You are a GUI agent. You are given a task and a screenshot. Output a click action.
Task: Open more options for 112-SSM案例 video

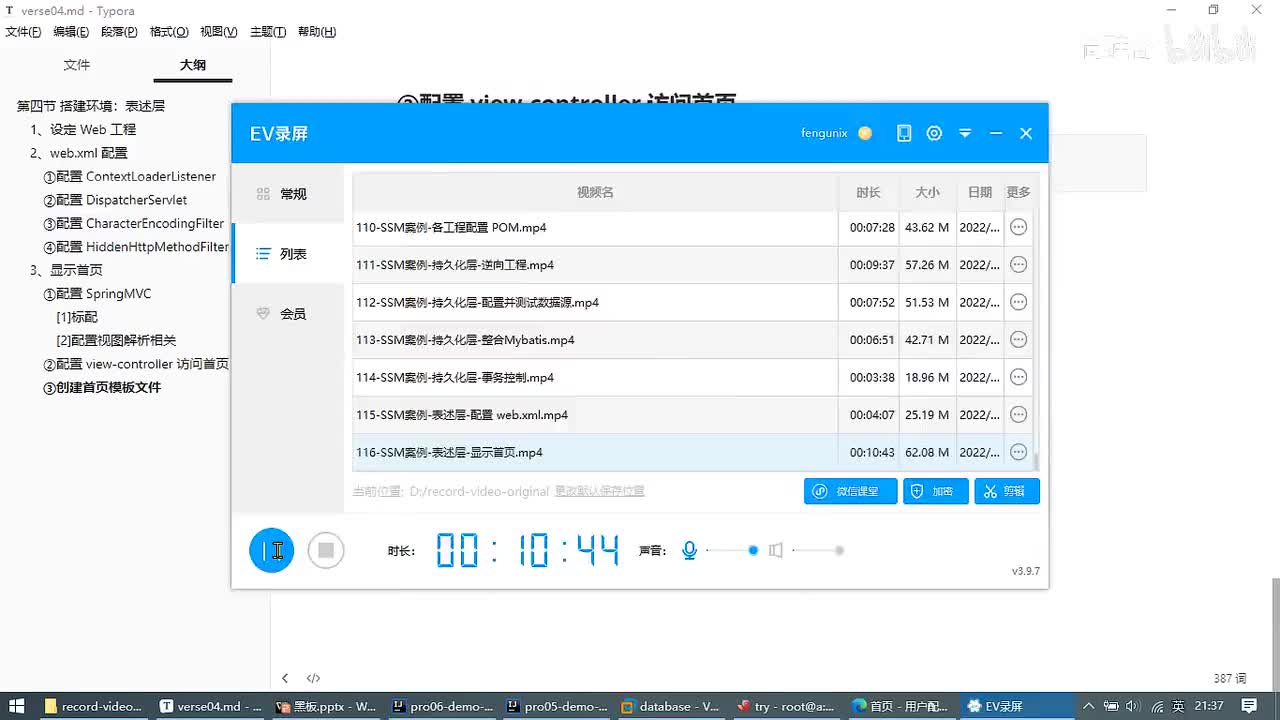point(1018,302)
